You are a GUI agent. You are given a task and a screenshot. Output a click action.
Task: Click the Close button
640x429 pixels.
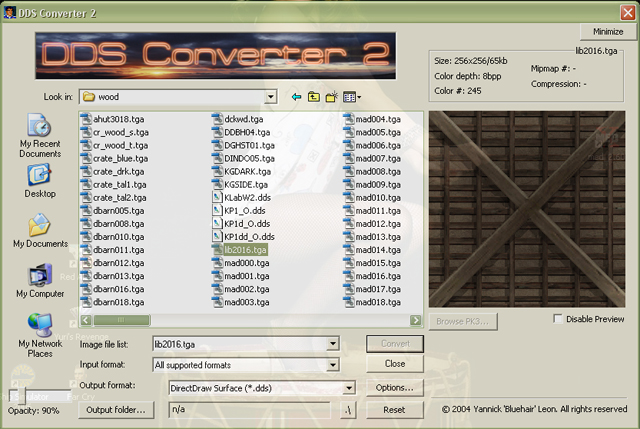(x=395, y=363)
